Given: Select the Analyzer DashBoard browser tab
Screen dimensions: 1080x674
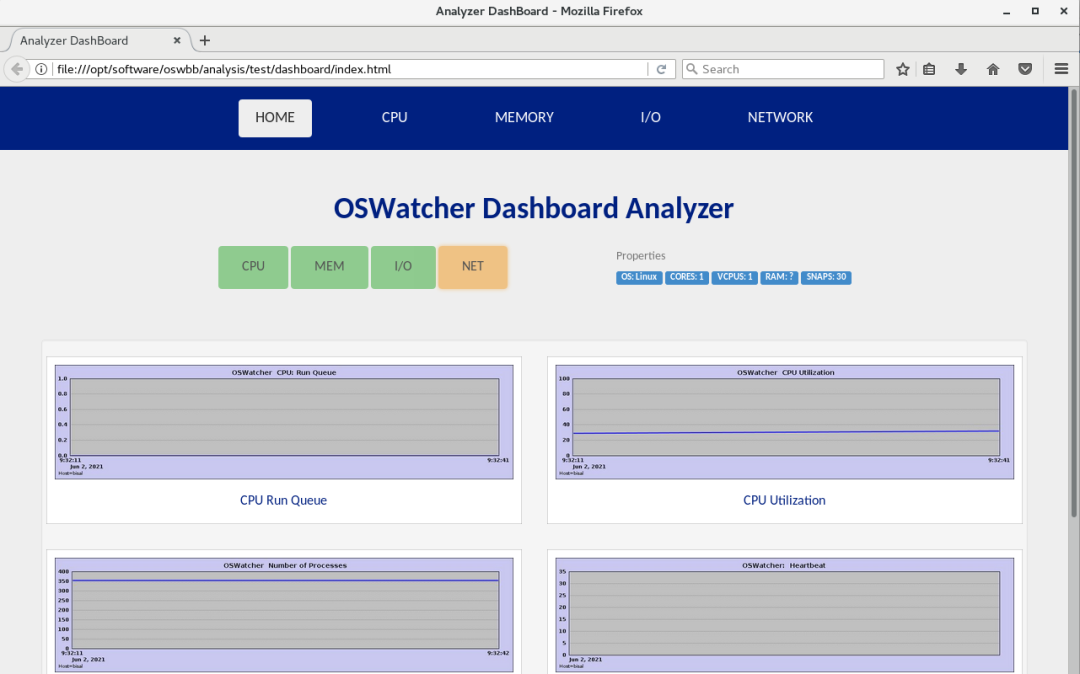Looking at the screenshot, I should tap(96, 41).
